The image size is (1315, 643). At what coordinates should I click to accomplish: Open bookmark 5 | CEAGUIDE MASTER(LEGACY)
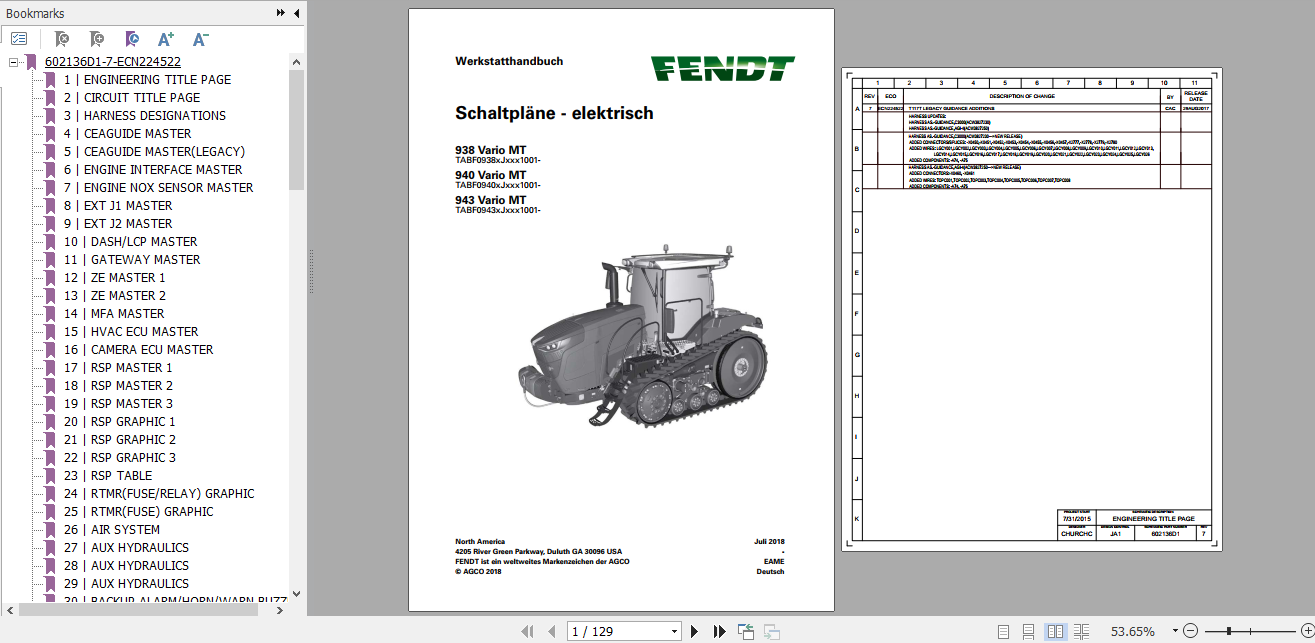tap(154, 152)
